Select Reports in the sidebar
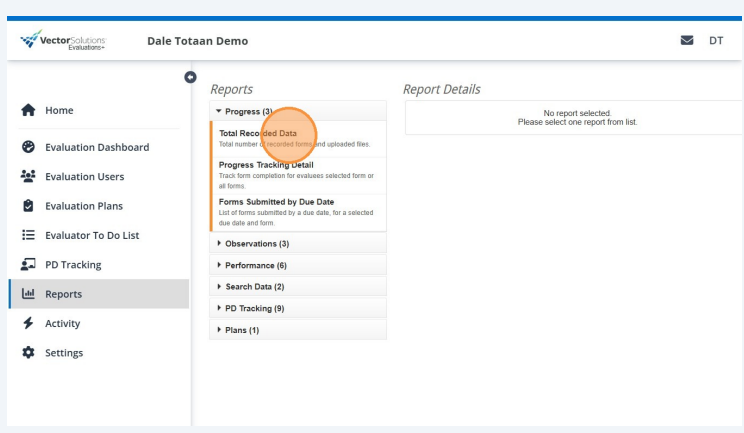Image resolution: width=744 pixels, height=433 pixels. (x=99, y=294)
